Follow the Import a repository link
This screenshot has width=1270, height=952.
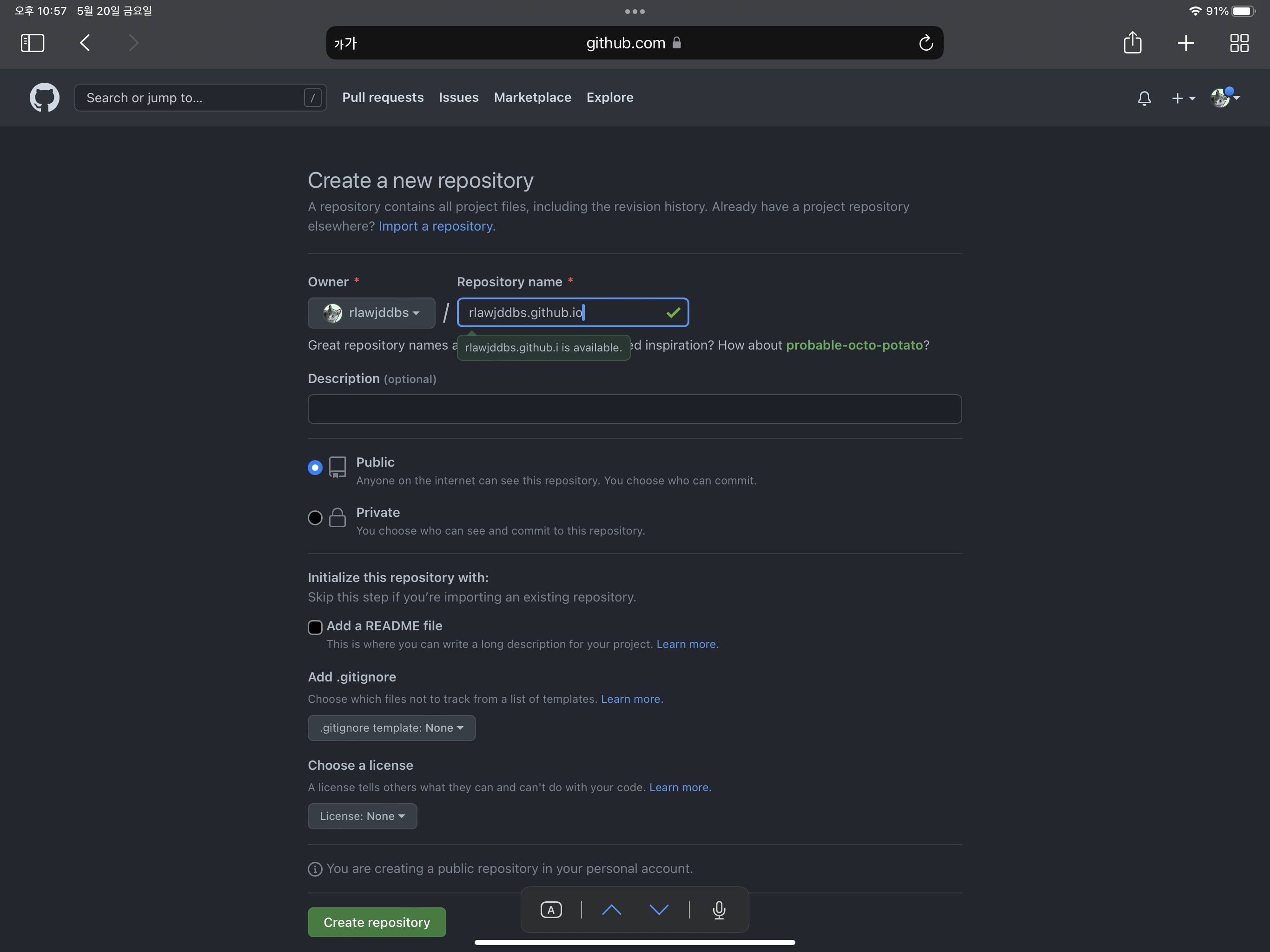coord(437,226)
